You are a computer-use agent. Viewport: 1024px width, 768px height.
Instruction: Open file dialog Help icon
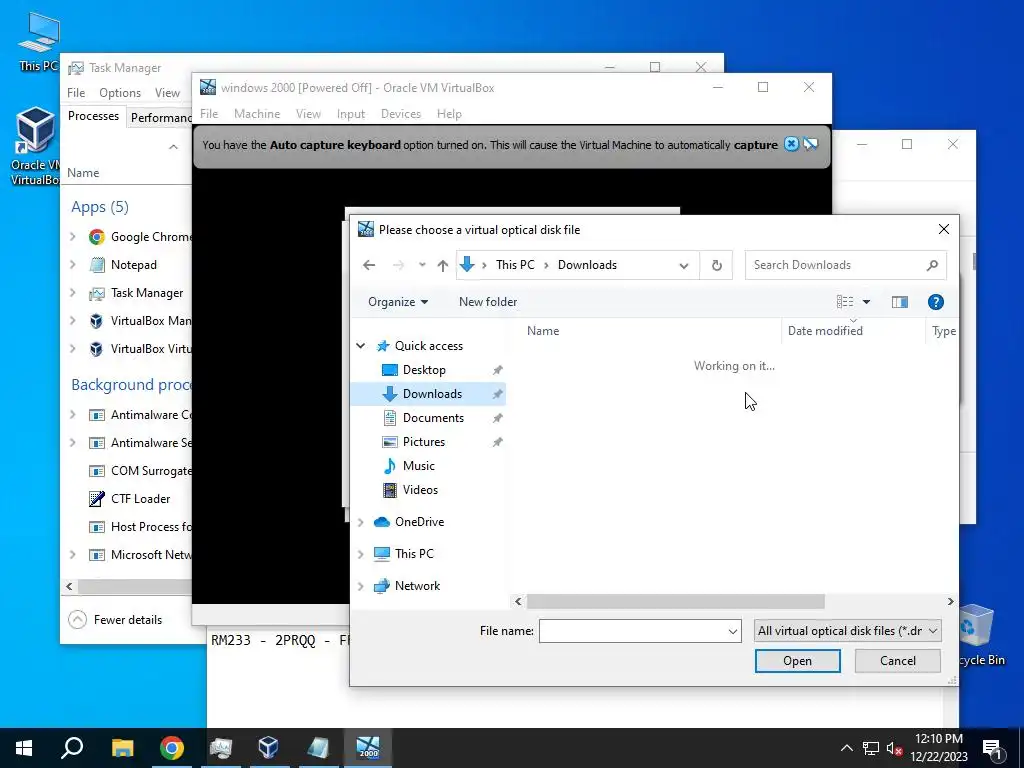point(936,302)
